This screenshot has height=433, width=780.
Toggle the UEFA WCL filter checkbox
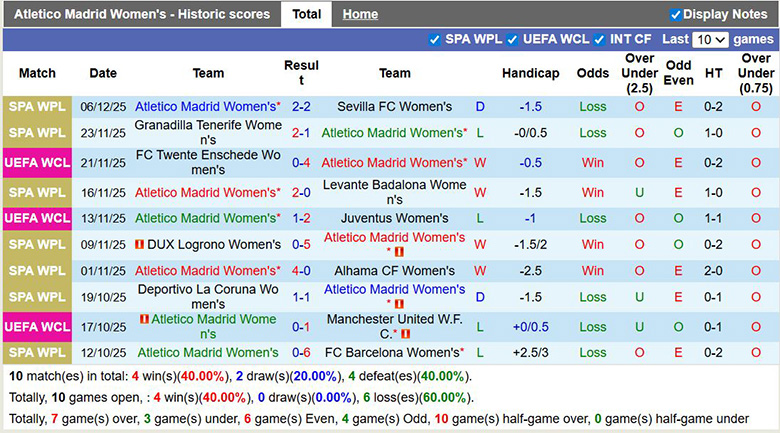pos(512,40)
